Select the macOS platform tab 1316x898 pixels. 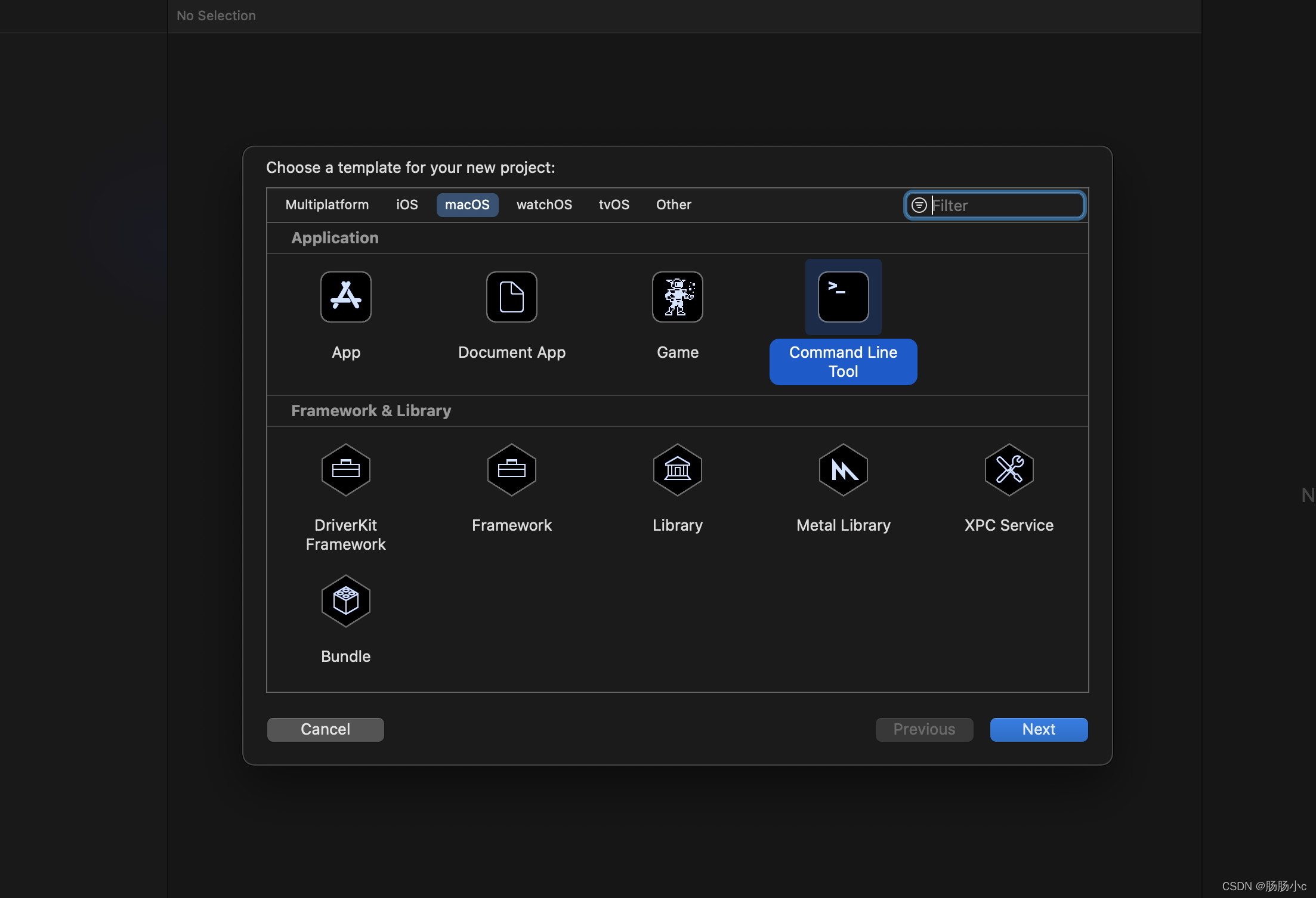coord(467,205)
